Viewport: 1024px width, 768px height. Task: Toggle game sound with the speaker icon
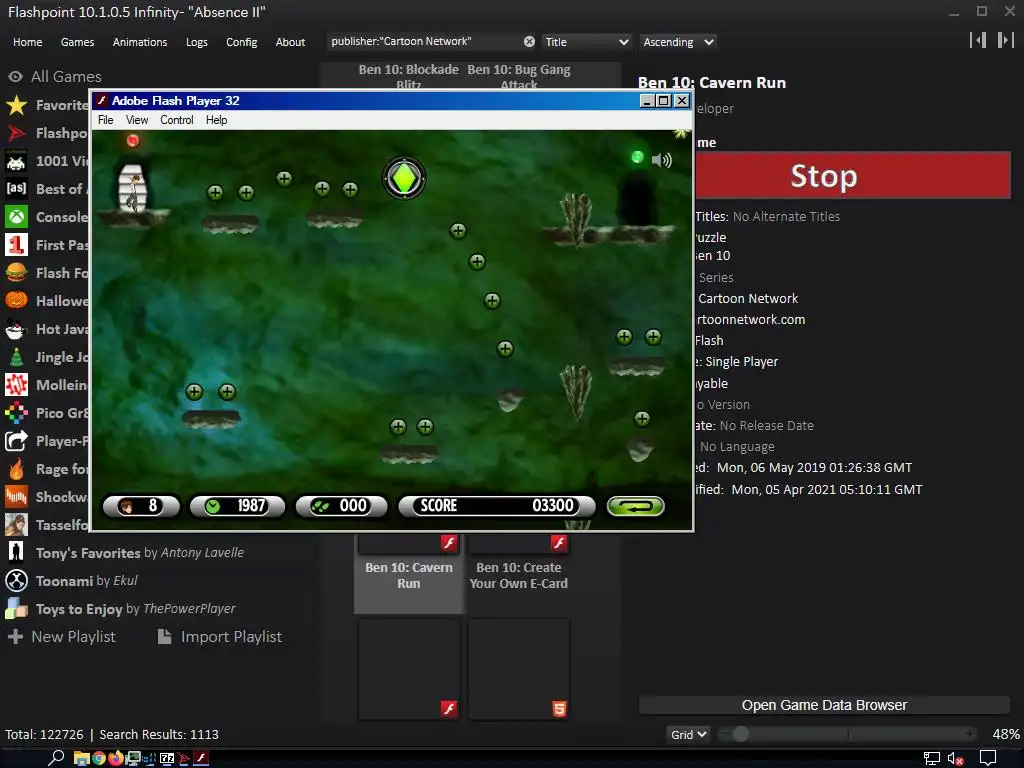(662, 160)
